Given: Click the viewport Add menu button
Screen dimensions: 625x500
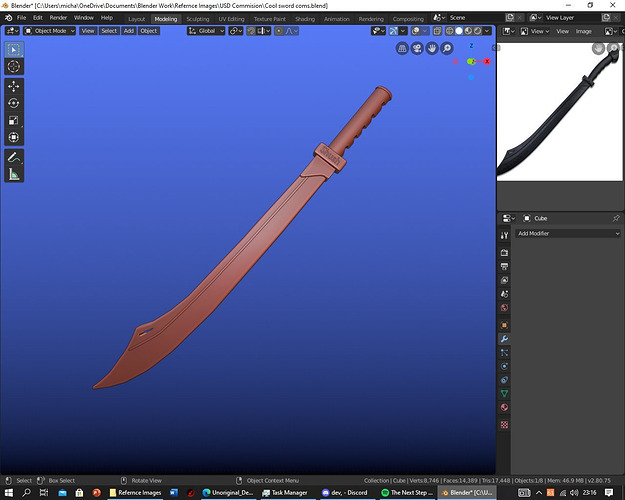Looking at the screenshot, I should point(129,31).
